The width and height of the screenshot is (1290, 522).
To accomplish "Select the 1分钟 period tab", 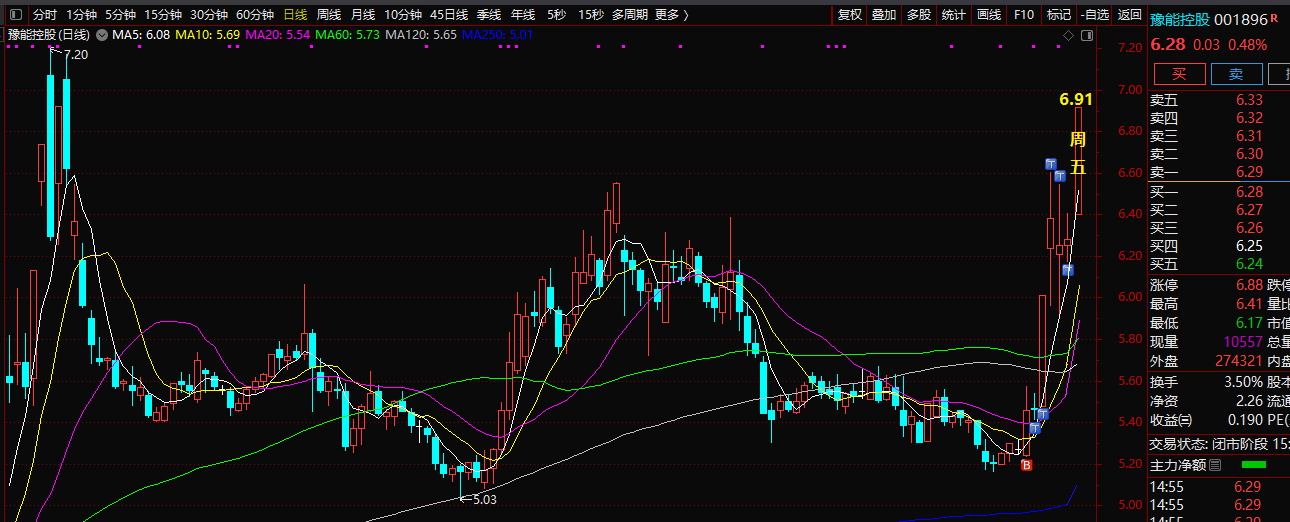I will tap(82, 15).
